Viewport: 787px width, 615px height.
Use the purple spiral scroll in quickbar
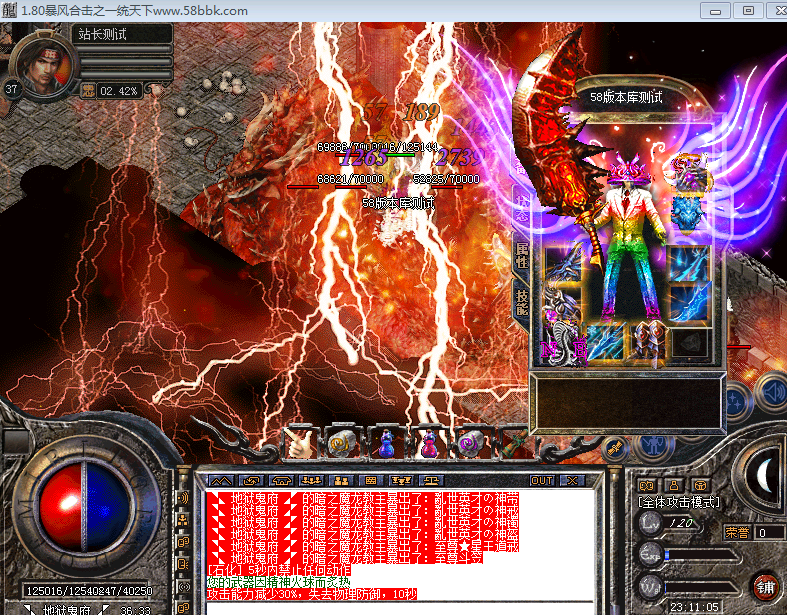pos(471,443)
